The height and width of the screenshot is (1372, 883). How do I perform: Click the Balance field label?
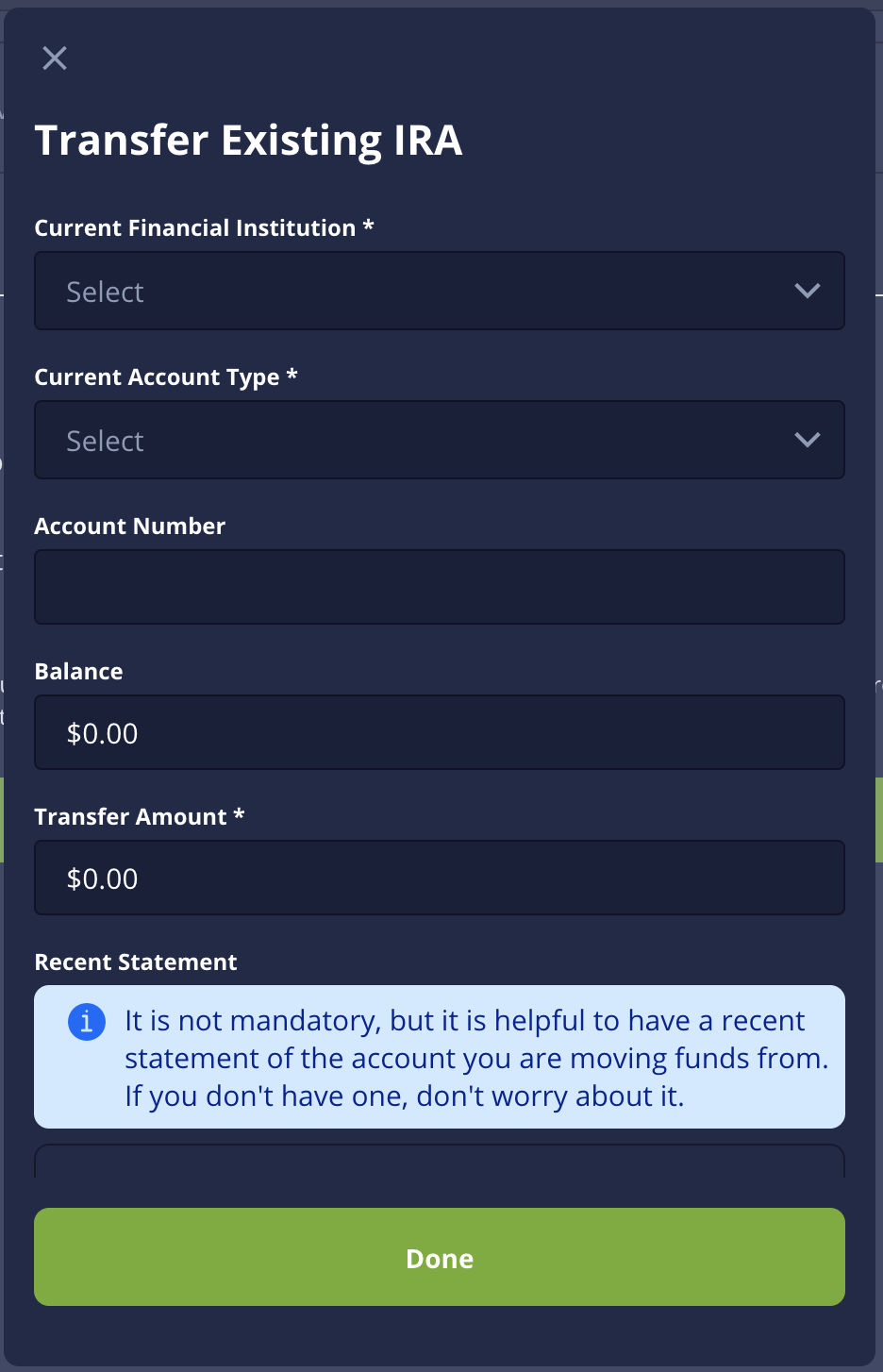coord(78,672)
